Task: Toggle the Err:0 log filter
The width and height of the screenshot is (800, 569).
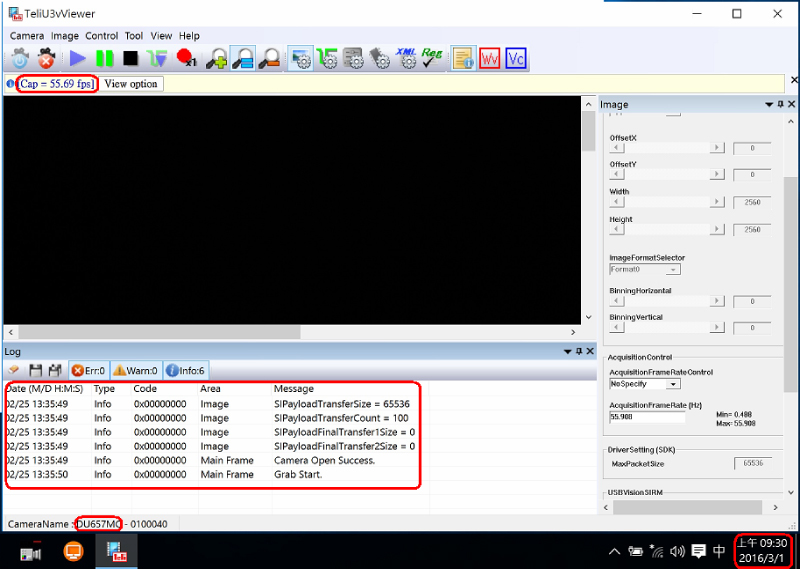Action: [x=89, y=370]
